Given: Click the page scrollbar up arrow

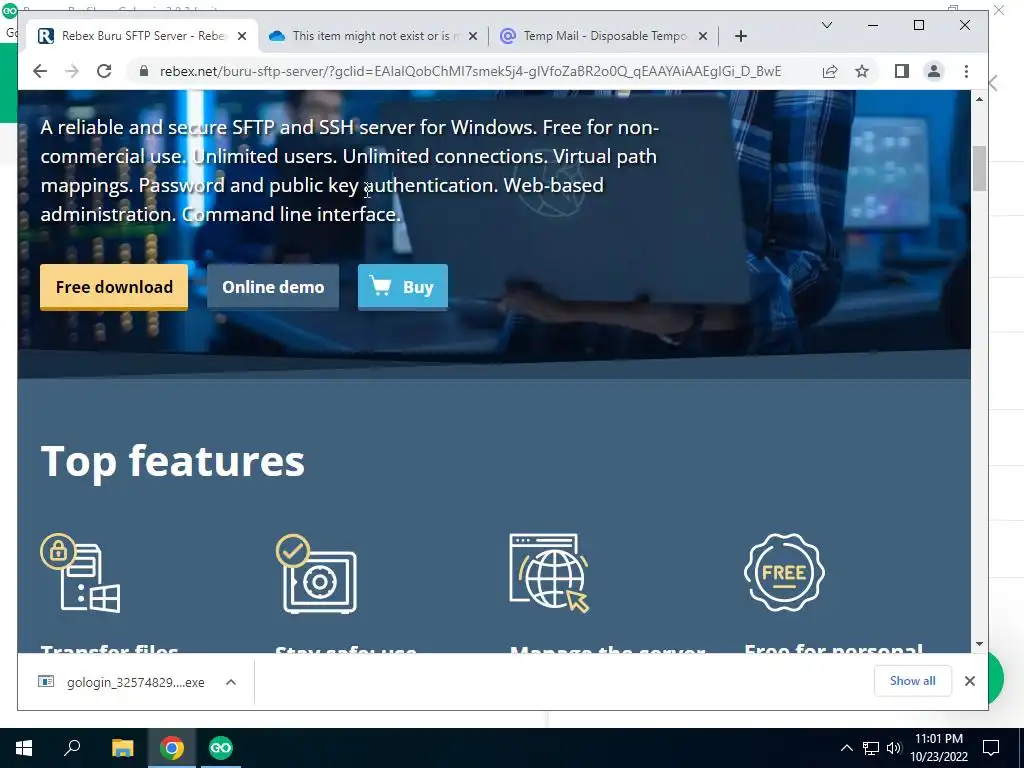Looking at the screenshot, I should pos(979,99).
